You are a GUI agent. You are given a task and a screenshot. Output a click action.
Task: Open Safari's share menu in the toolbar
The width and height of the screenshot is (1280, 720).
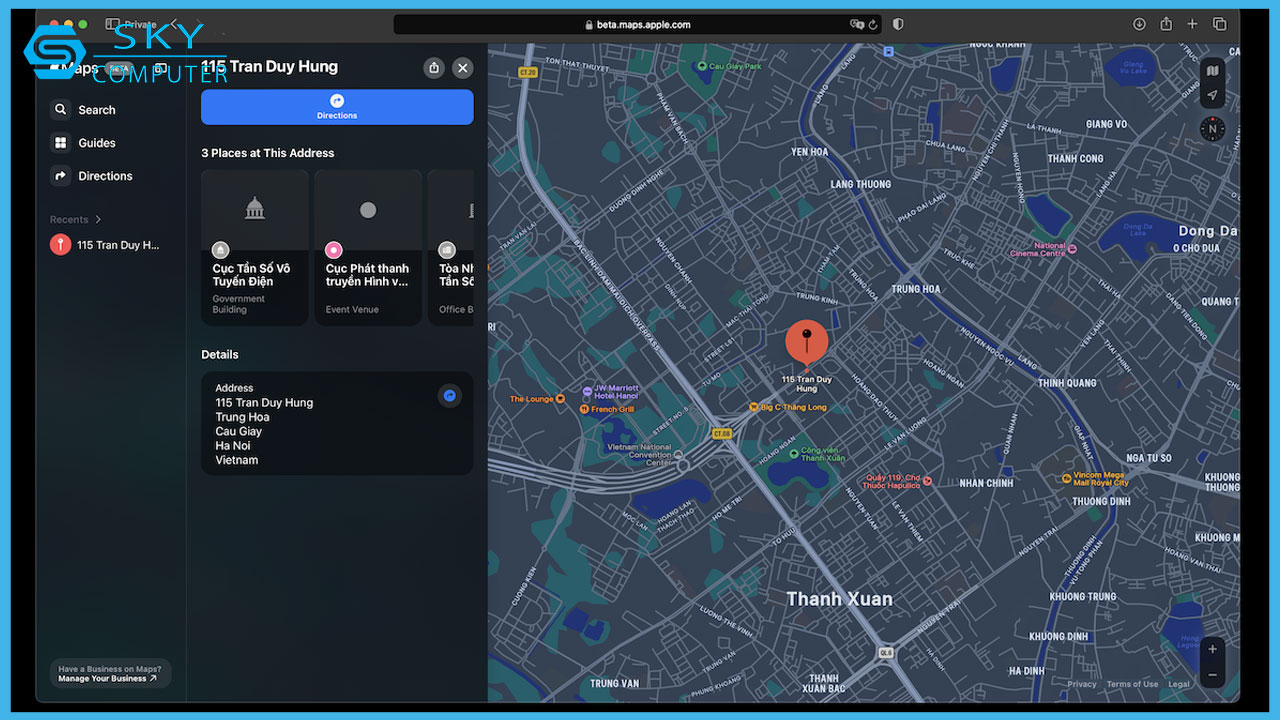[1166, 24]
